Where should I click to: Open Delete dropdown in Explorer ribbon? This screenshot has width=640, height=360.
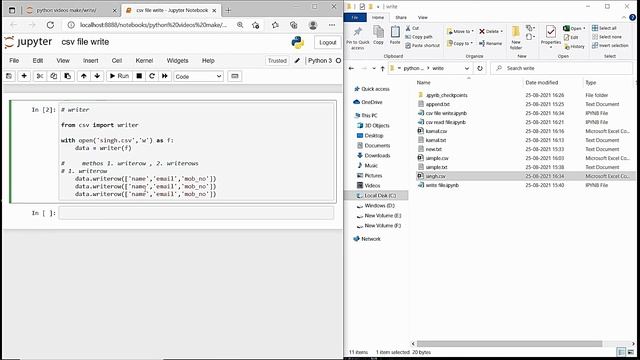coord(491,31)
